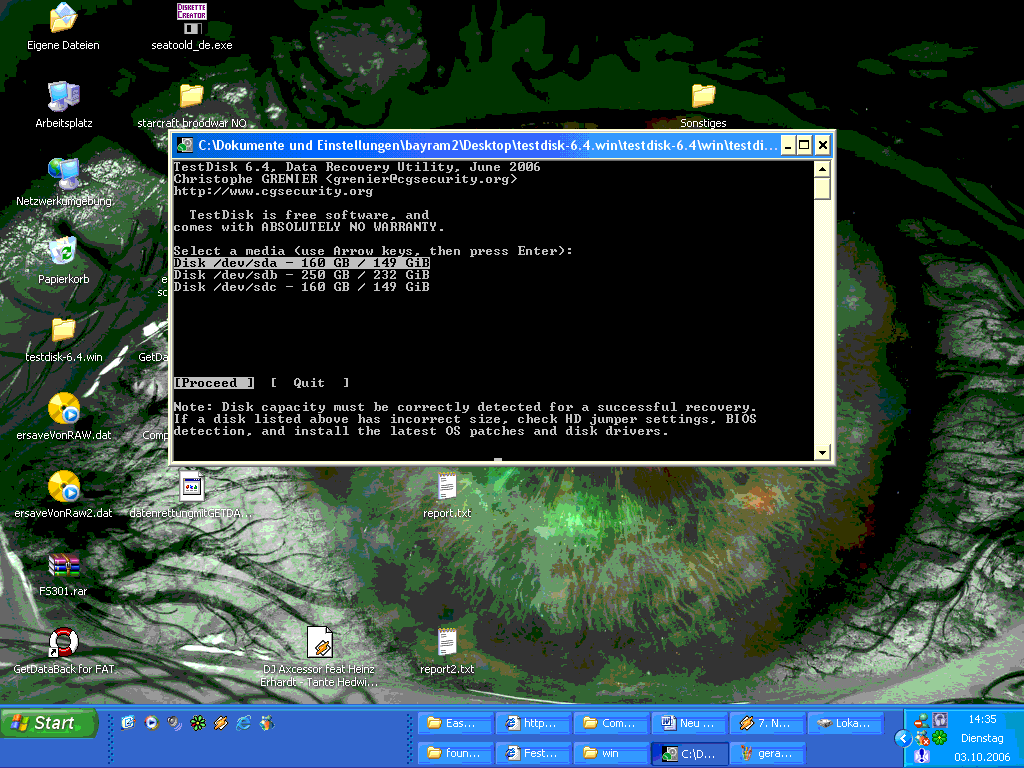Select the ersaveVonRaw2.dat file icon
1024x768 pixels.
[63, 487]
